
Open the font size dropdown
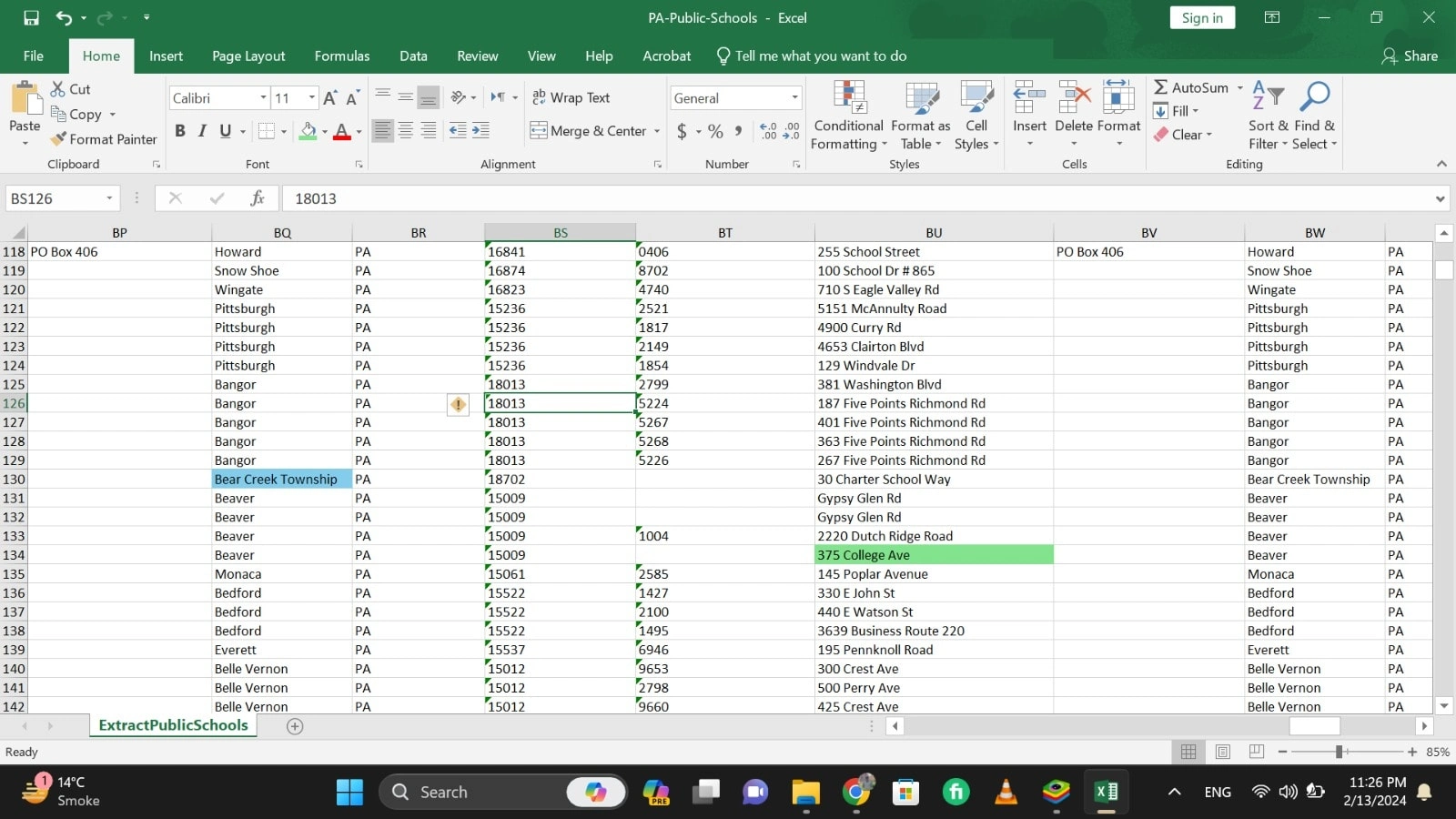312,98
